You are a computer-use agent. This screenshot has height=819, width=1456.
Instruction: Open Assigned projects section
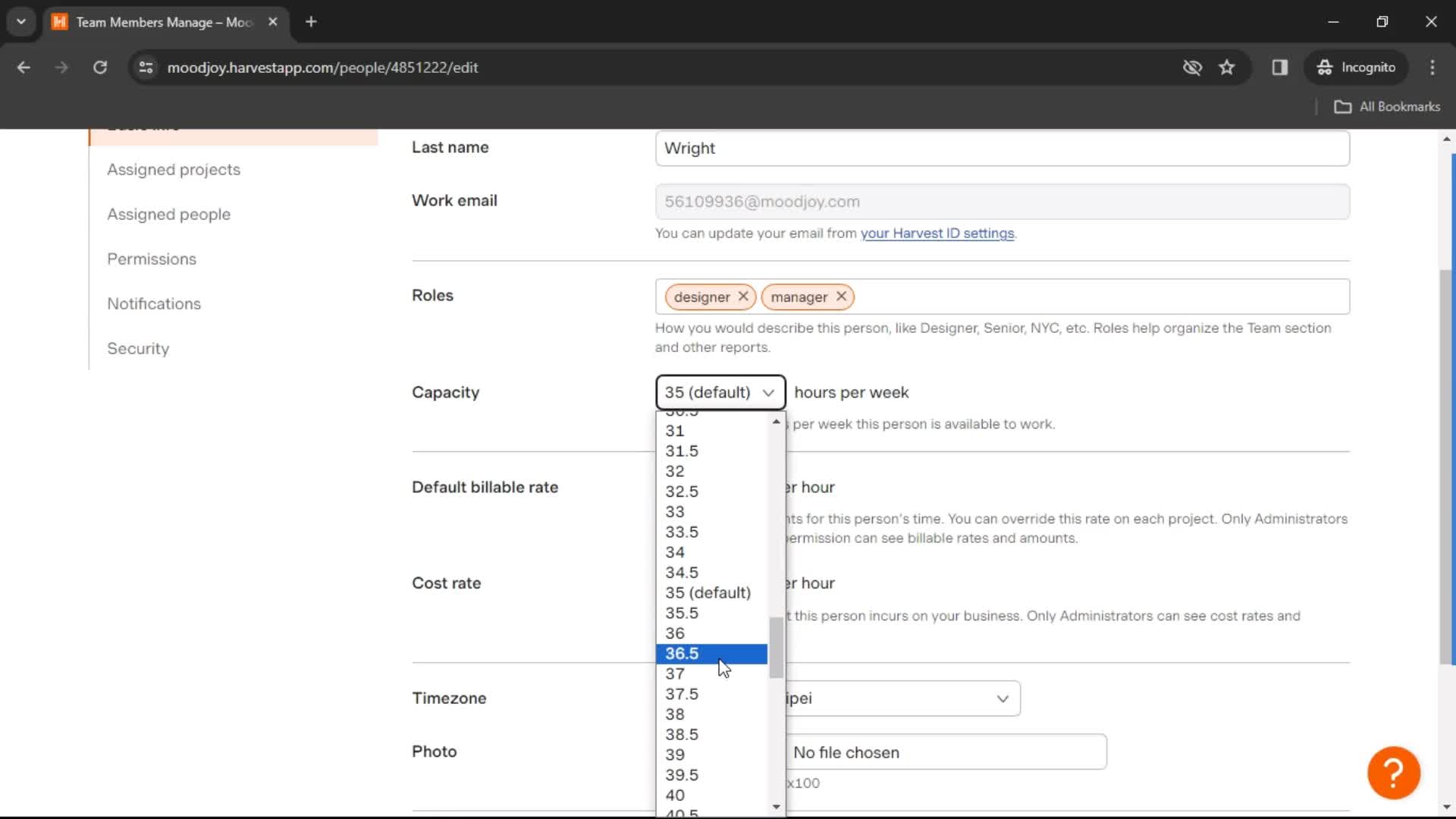(174, 170)
